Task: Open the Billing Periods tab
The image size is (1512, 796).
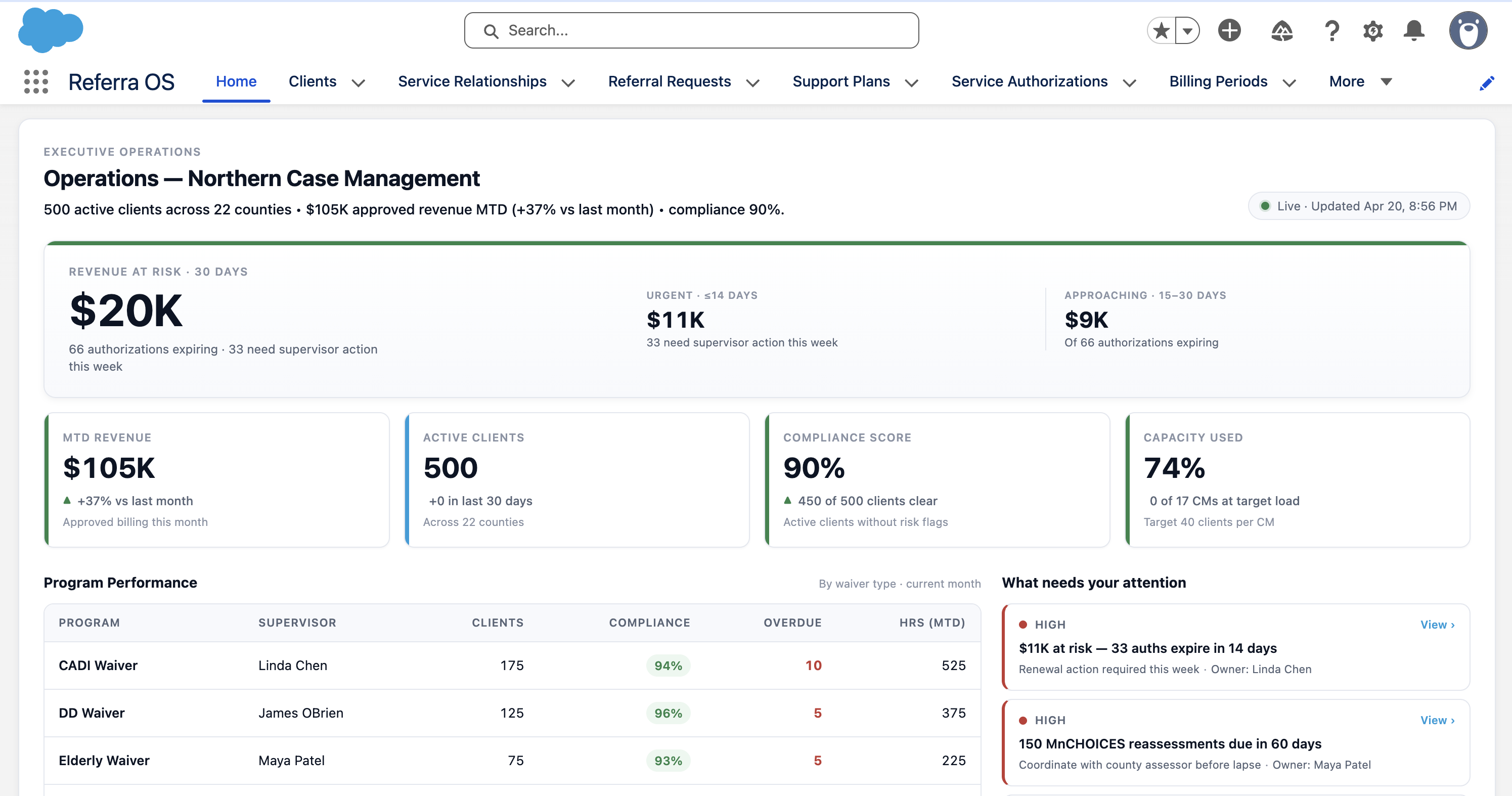Action: pyautogui.click(x=1218, y=81)
